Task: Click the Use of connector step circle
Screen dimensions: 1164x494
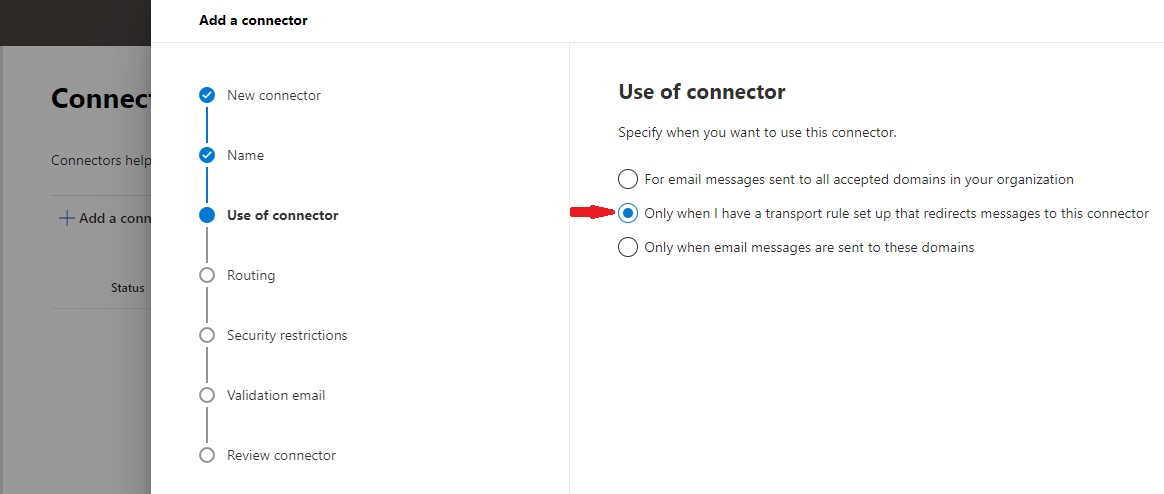Action: click(x=207, y=215)
